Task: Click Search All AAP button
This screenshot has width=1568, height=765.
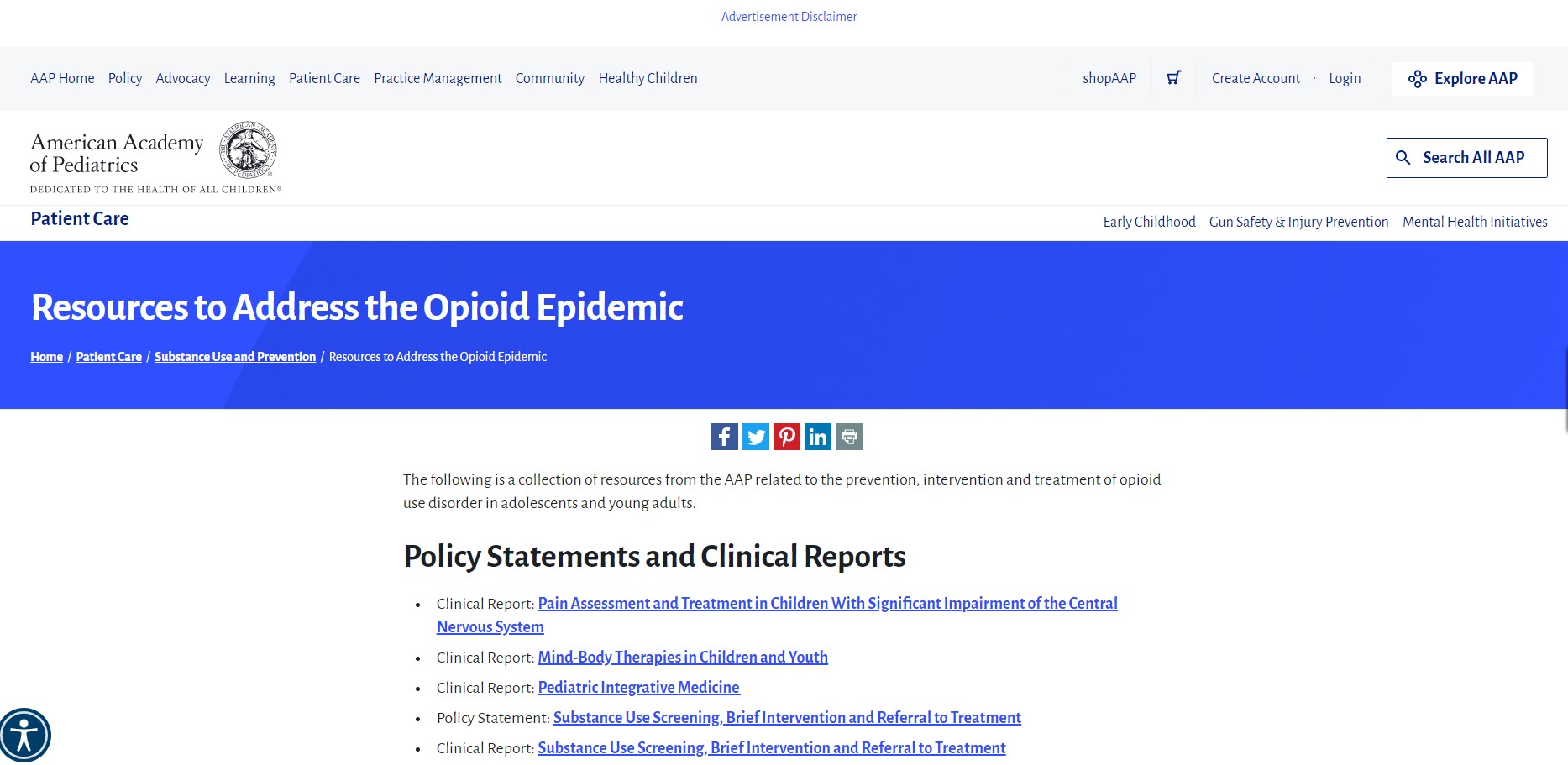Action: click(1466, 158)
